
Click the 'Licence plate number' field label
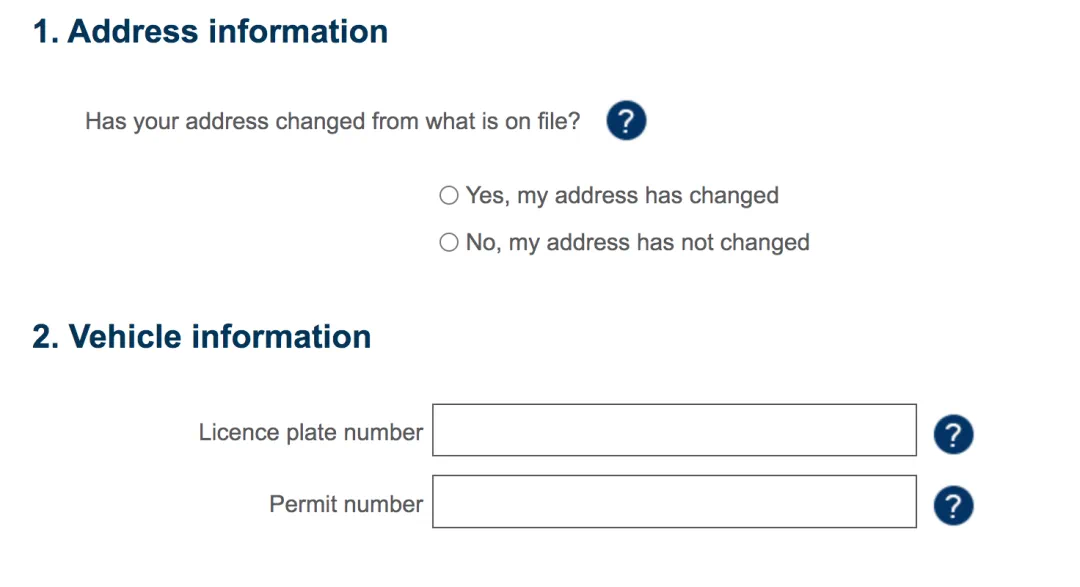(310, 433)
